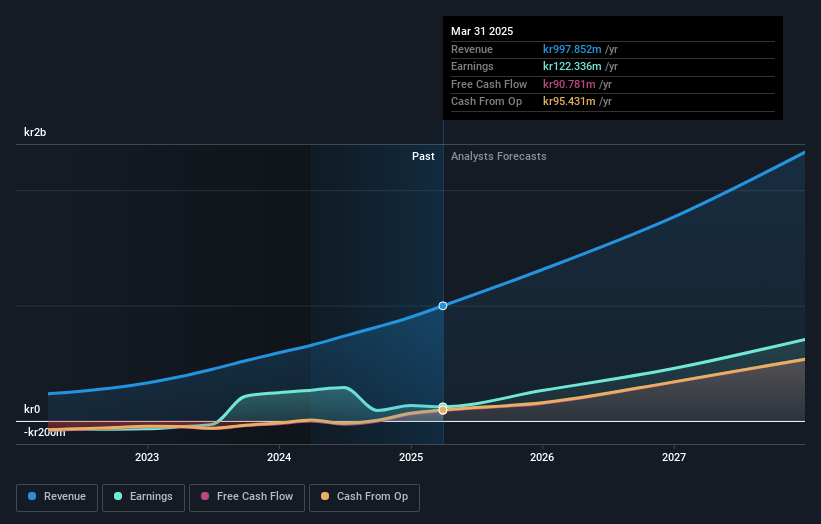821x524 pixels.
Task: Click the 2024 x-axis label
Action: click(x=279, y=457)
